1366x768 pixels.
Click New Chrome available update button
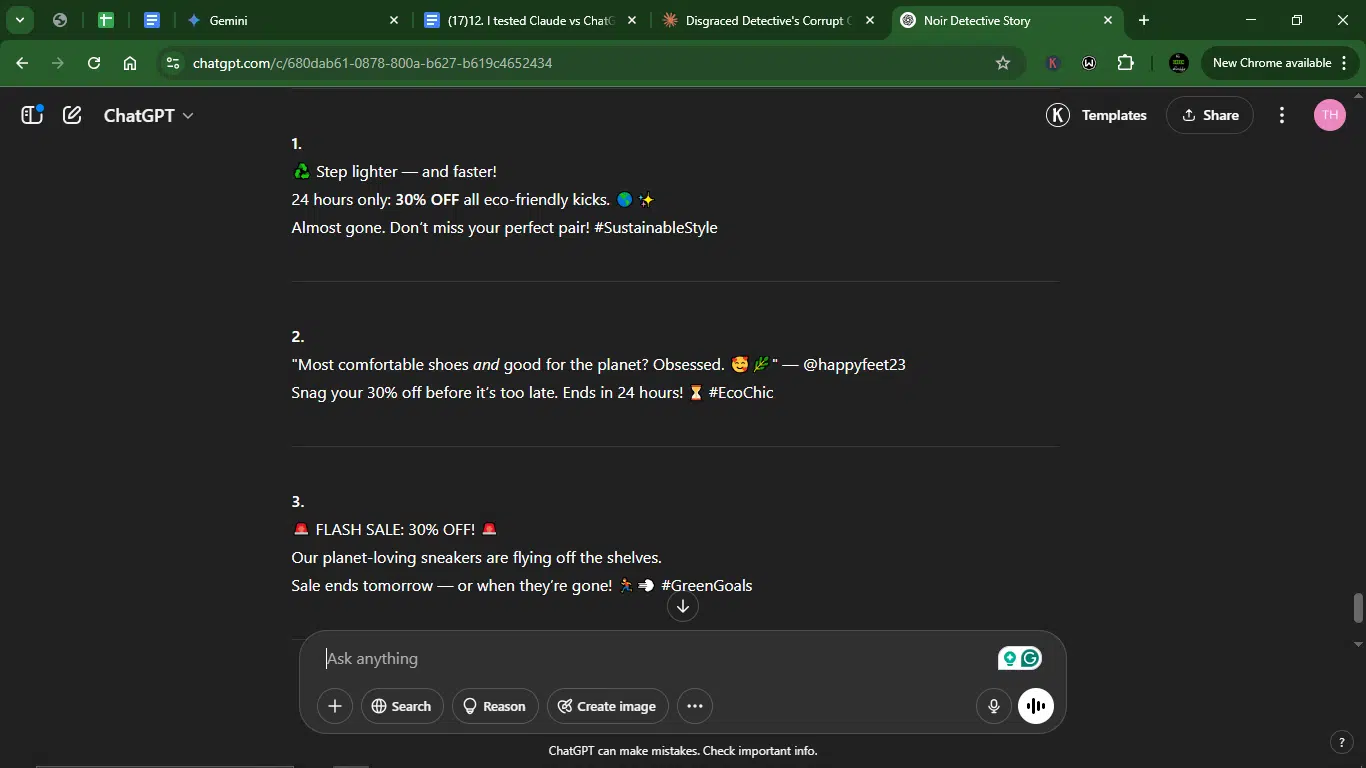(x=1271, y=63)
